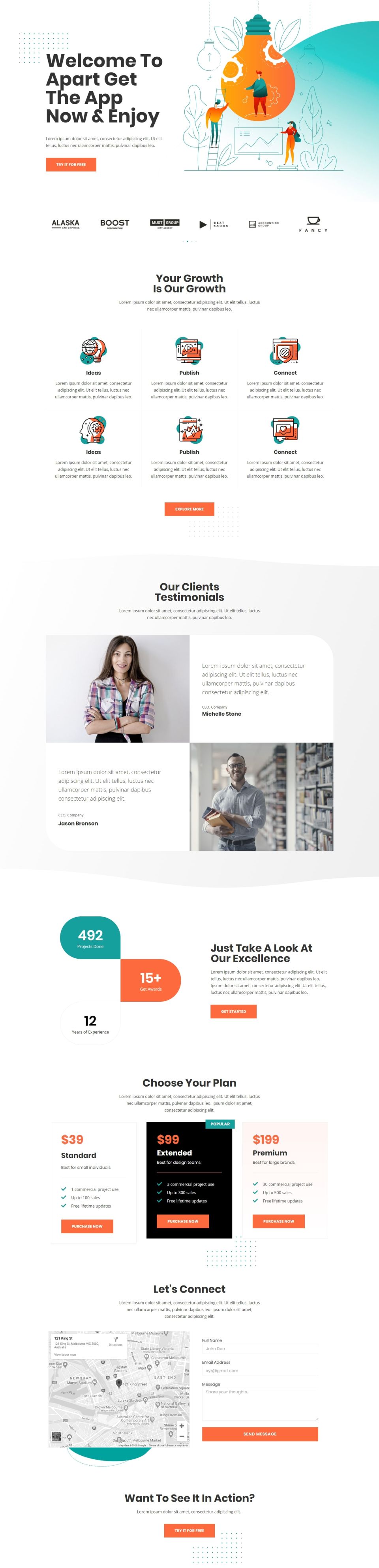
Task: Click the Boost Corporation logo
Action: 115,224
